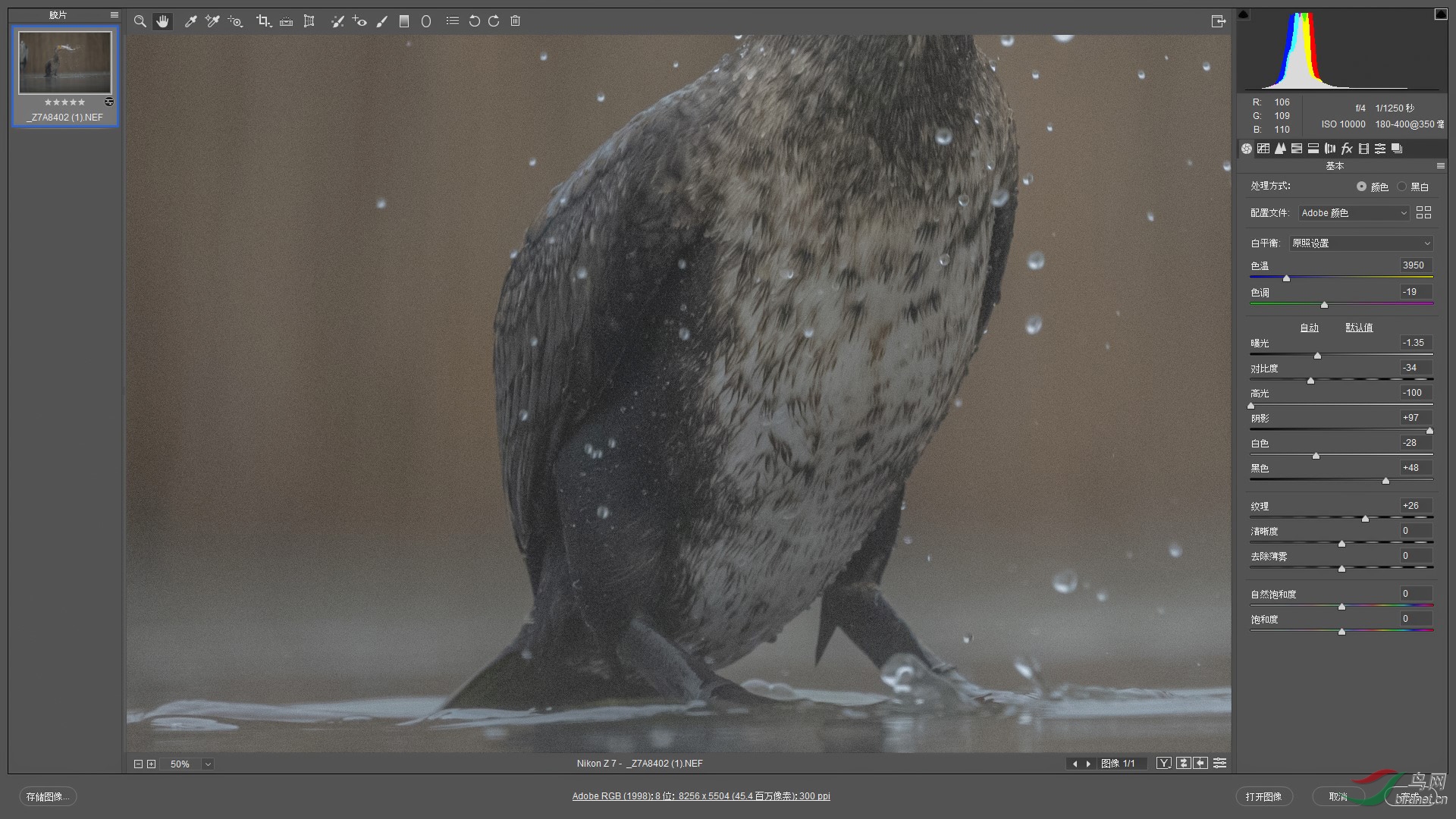Pick the White Balance eyedropper tool
The width and height of the screenshot is (1456, 819).
(191, 21)
